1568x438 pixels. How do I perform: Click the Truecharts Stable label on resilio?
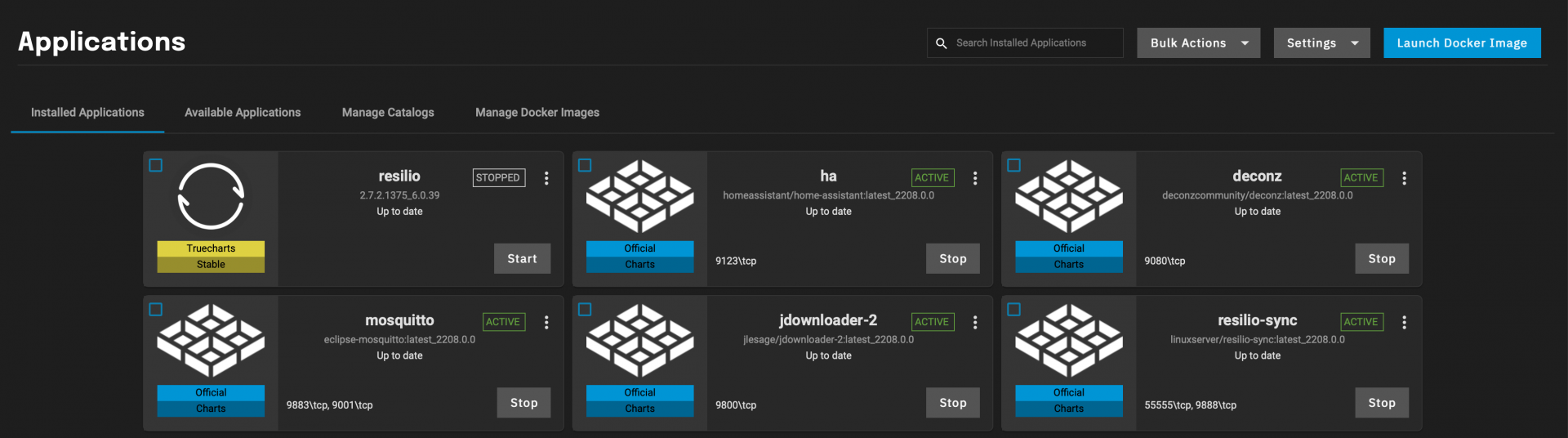(x=211, y=257)
